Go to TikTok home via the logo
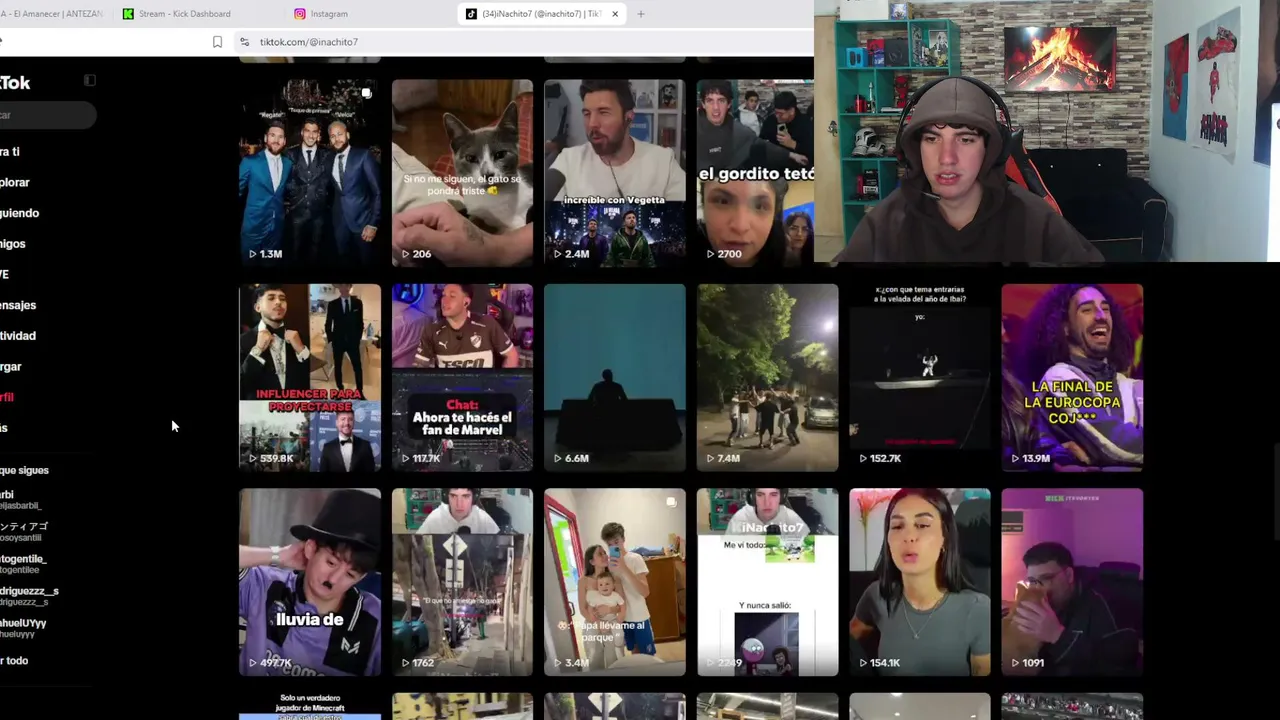 pyautogui.click(x=15, y=83)
